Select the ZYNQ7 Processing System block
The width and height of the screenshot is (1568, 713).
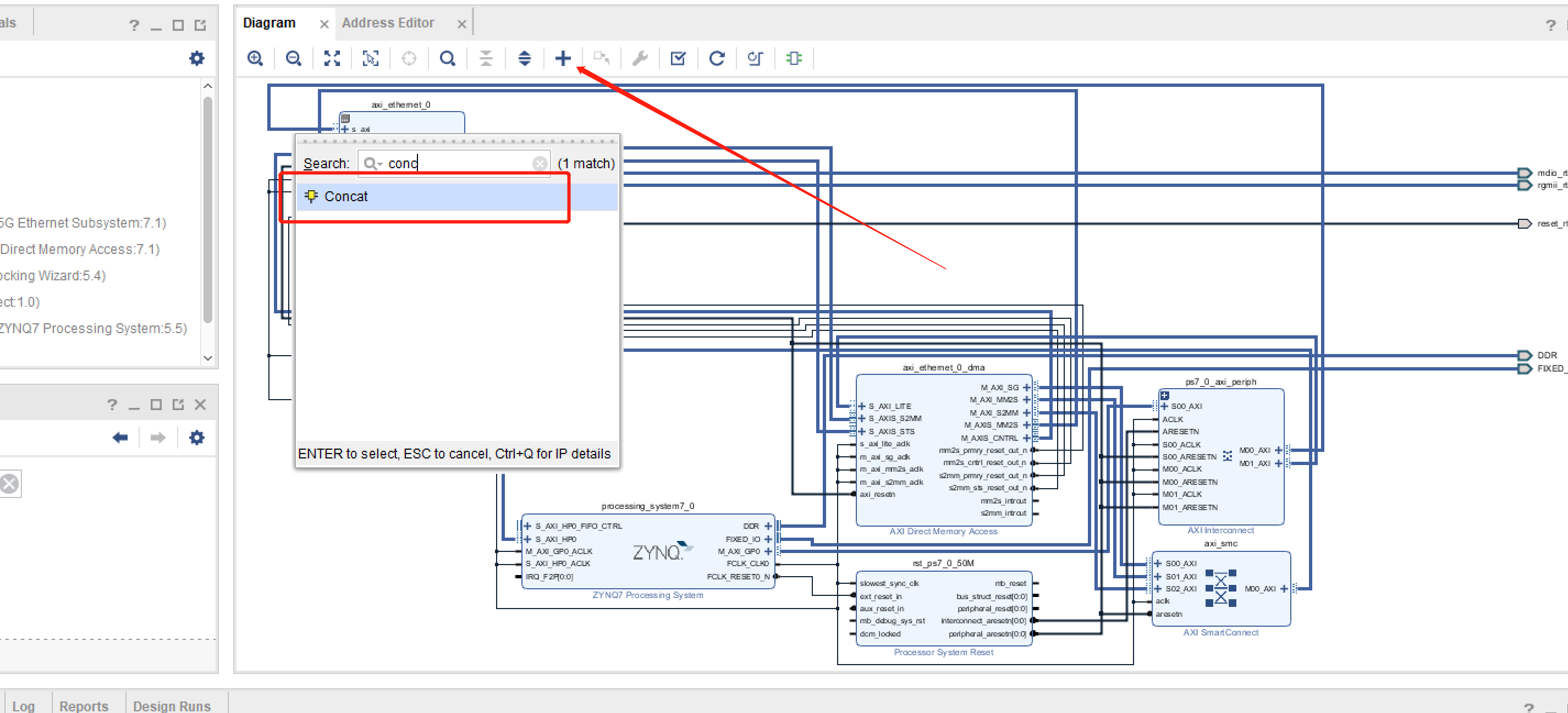tap(648, 551)
